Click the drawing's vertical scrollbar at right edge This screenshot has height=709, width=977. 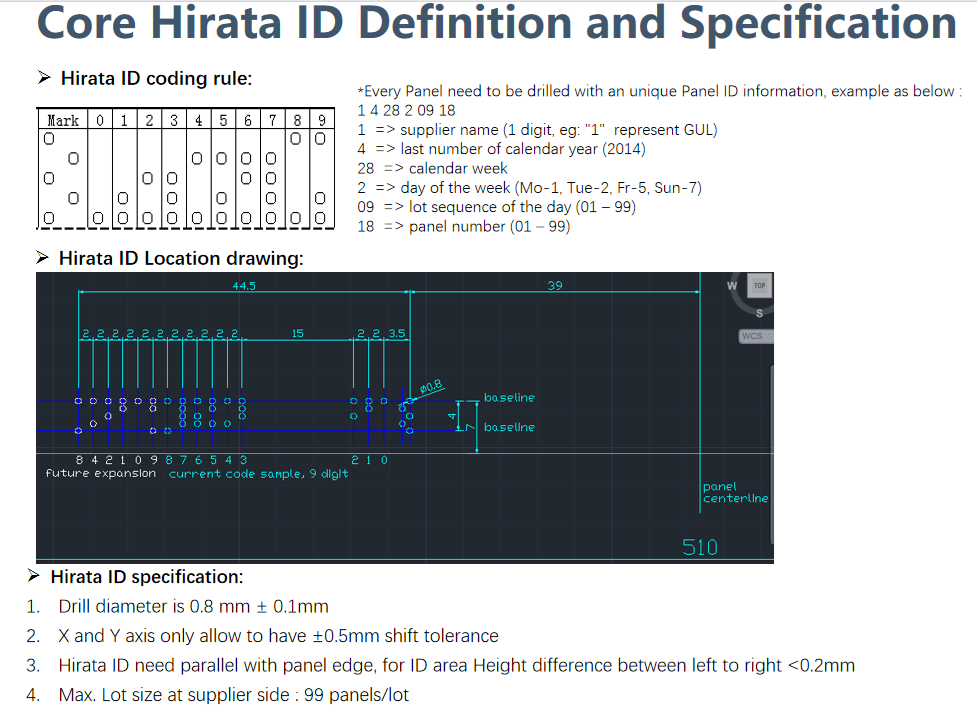(x=771, y=455)
